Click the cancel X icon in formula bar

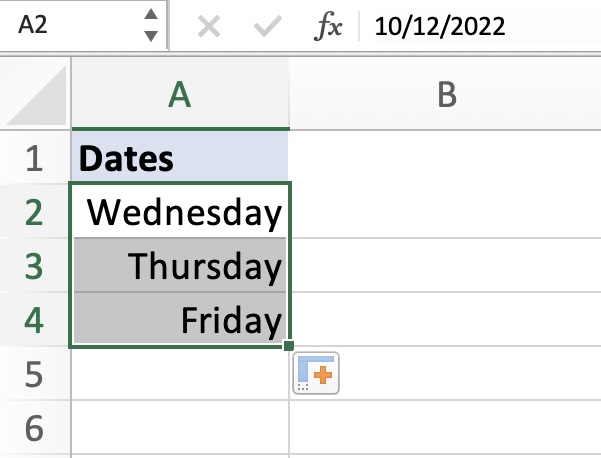click(x=209, y=26)
